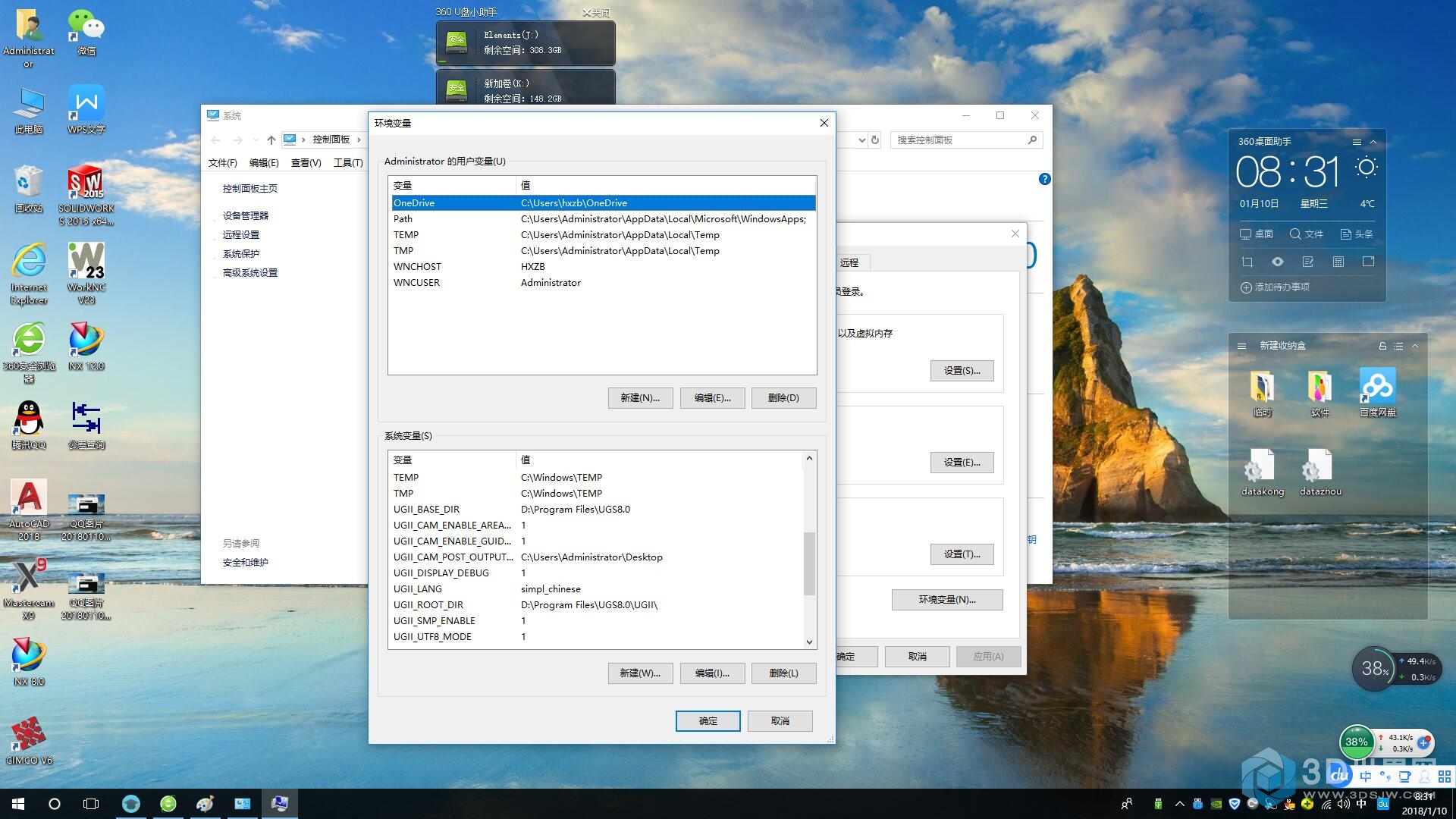Click 环境变量(N)... in system properties

point(947,600)
